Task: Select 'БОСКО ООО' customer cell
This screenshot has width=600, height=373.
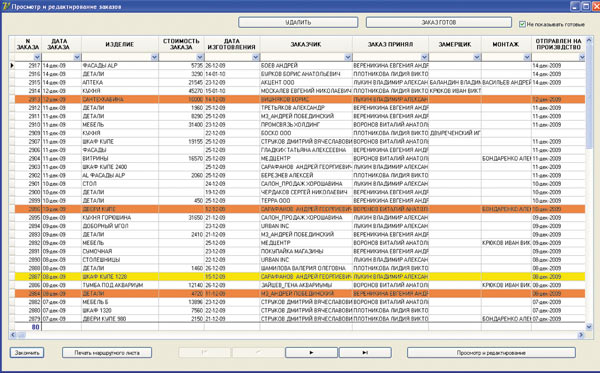Action: tap(306, 133)
